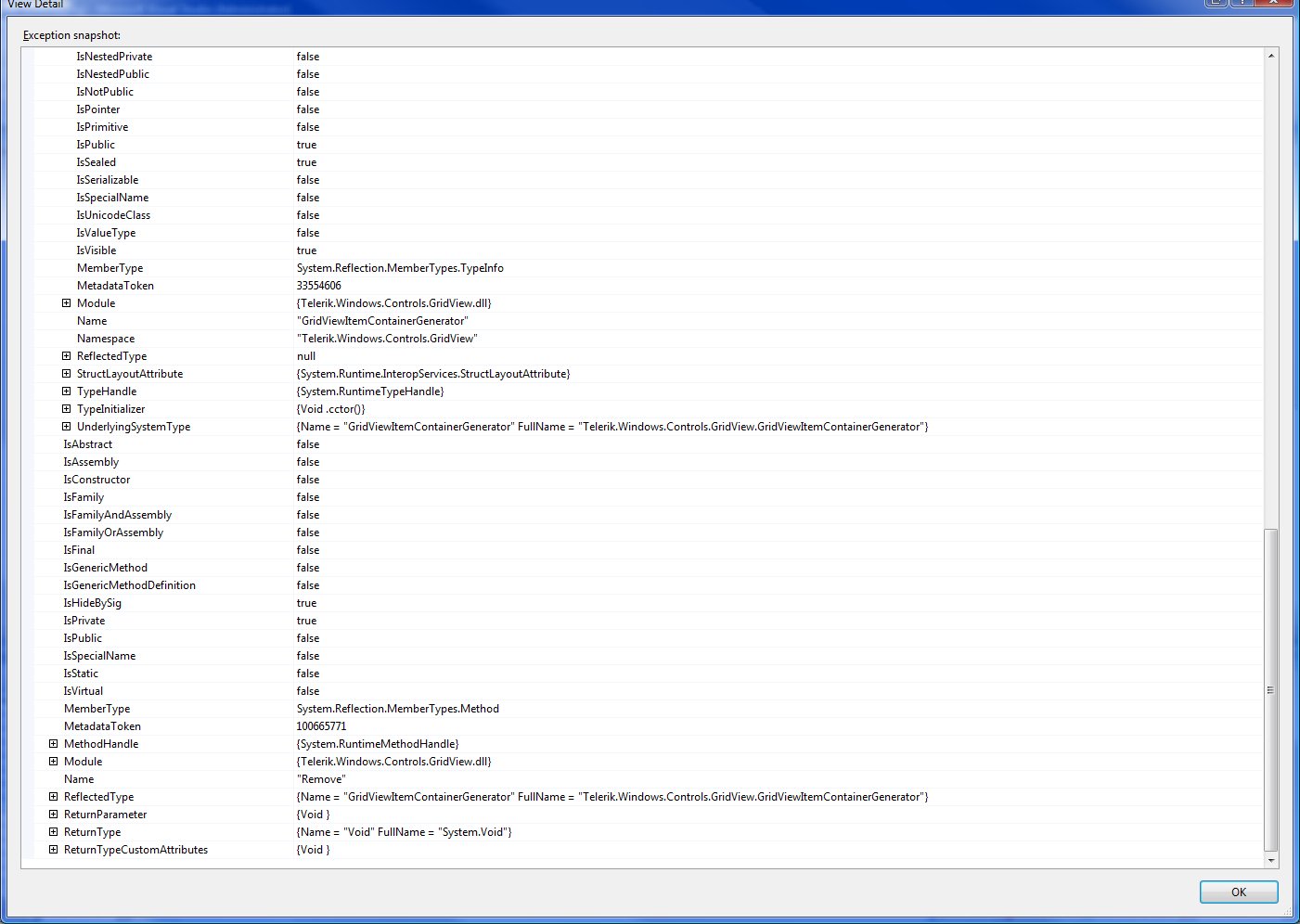Expand the MethodHandle node
This screenshot has width=1300, height=924.
[53, 744]
